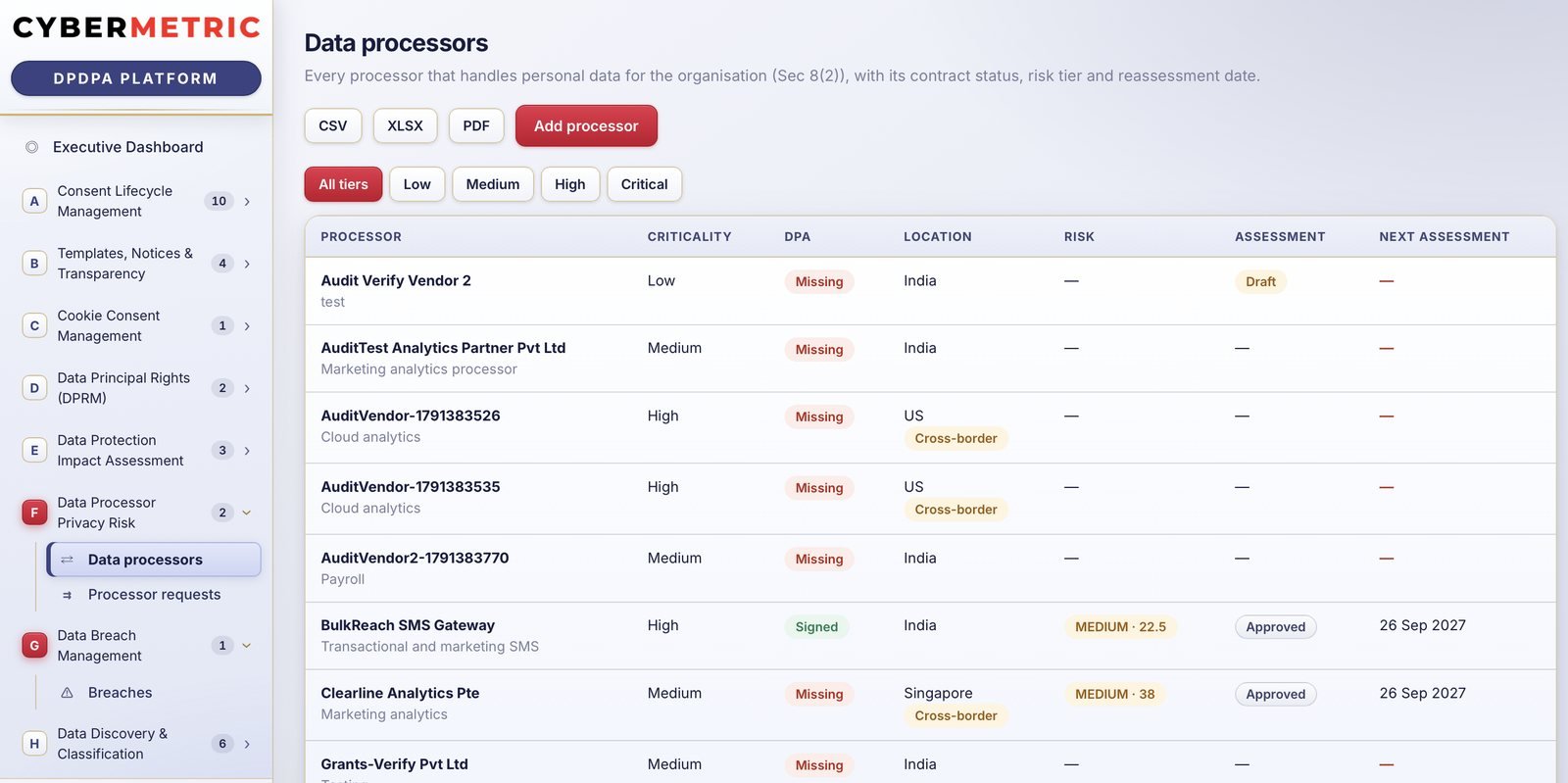
Task: Click the MEDIUM · 22.5 risk badge
Action: 1120,627
